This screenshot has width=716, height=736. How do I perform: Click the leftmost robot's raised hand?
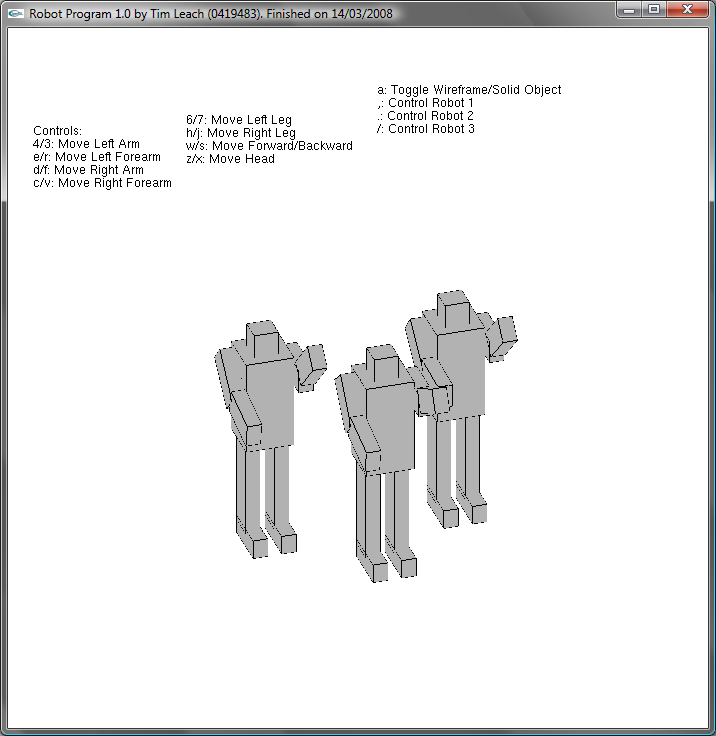[312, 367]
